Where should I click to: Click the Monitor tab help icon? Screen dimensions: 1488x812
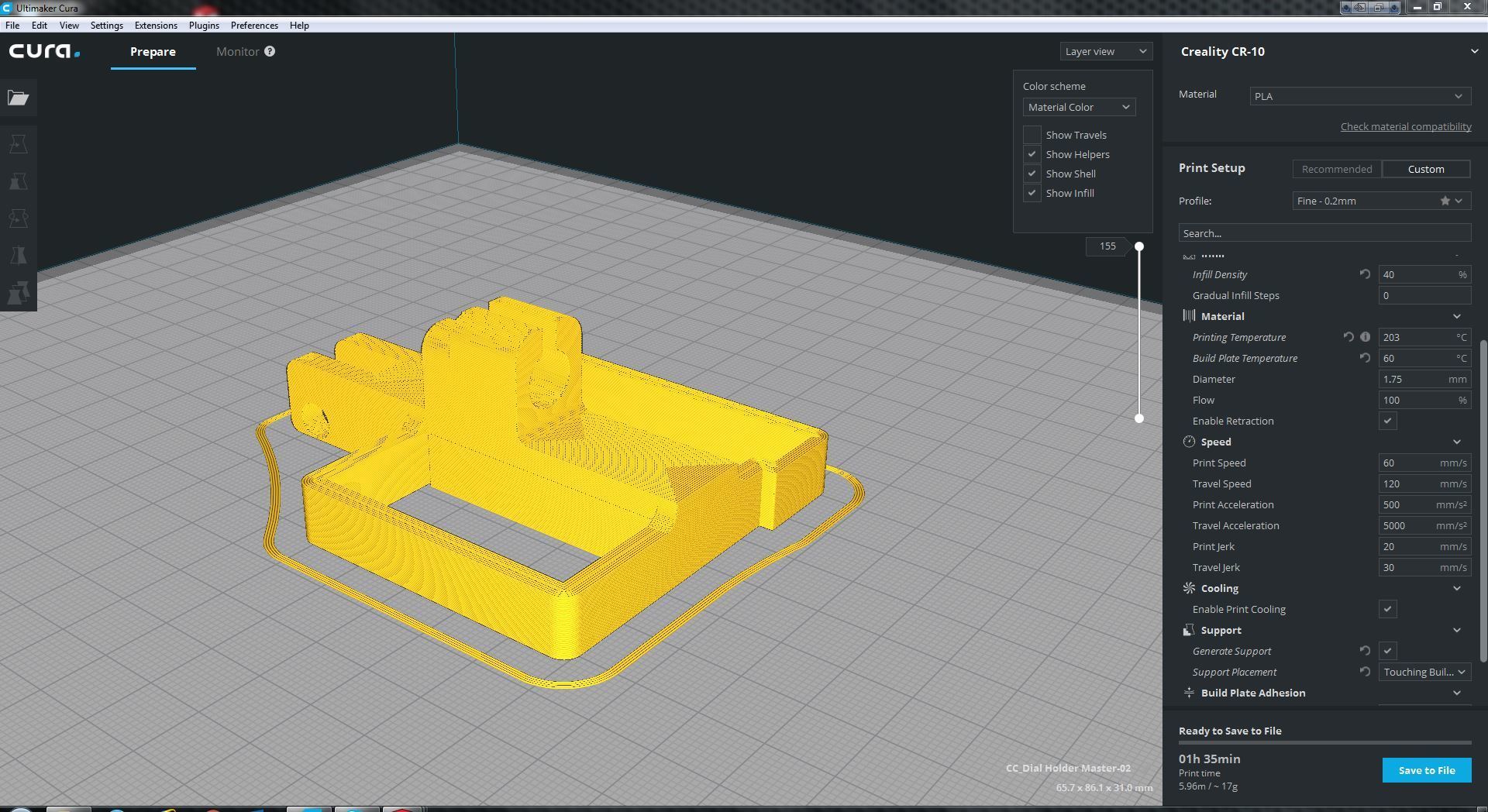tap(270, 51)
